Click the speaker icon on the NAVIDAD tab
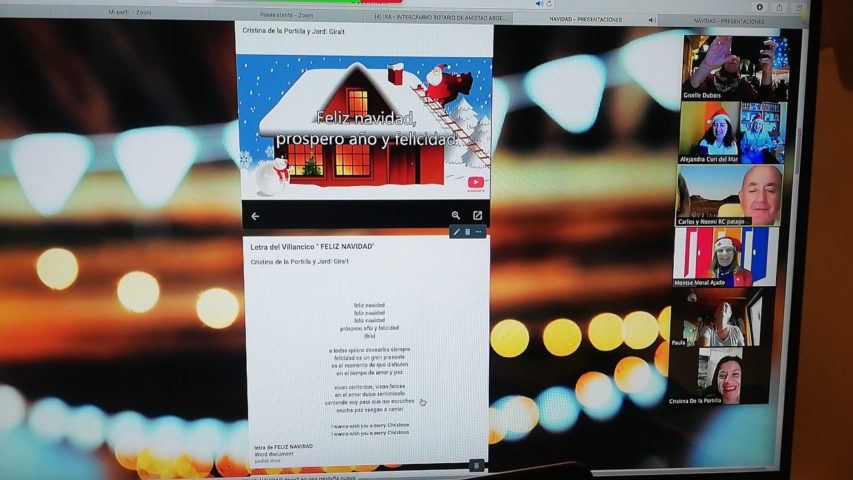 652,20
